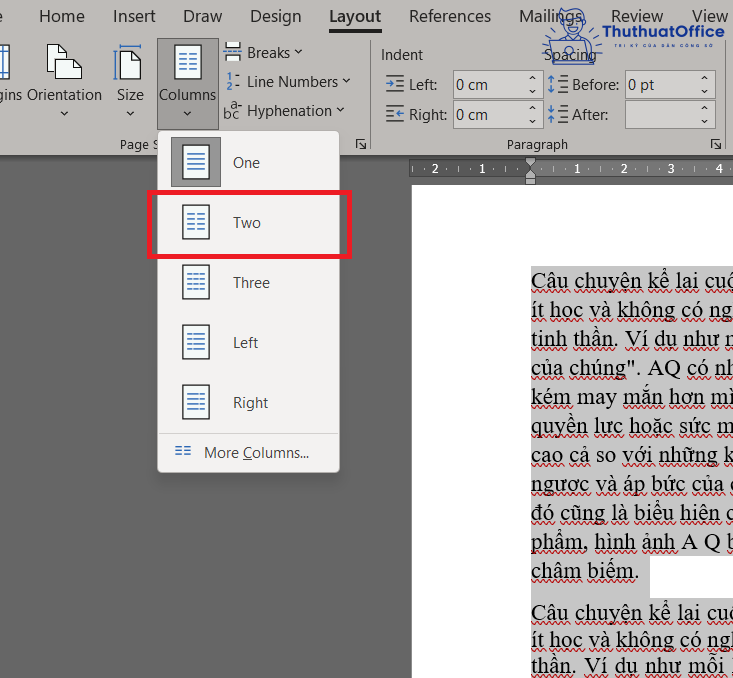
Task: Open the Page Setup dialog launcher
Action: [361, 144]
